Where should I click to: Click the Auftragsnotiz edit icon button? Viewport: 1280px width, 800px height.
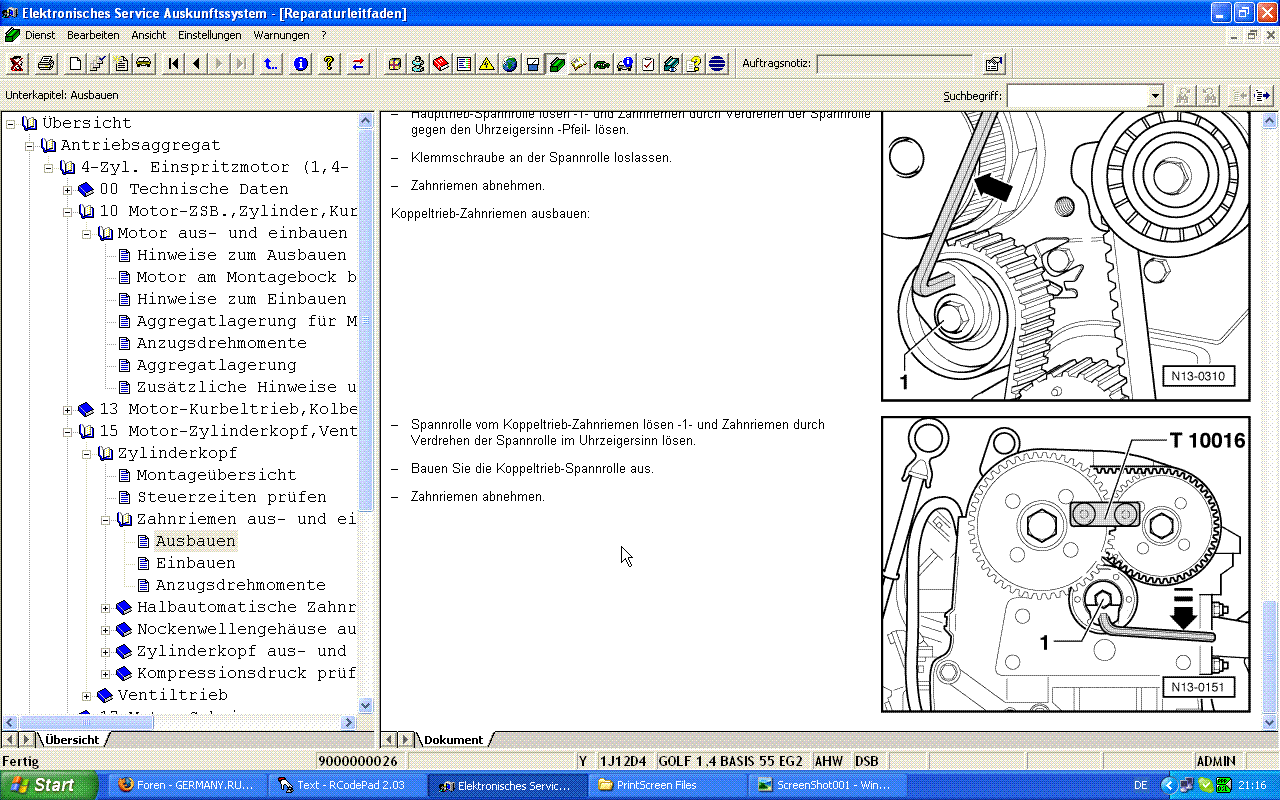coord(993,64)
